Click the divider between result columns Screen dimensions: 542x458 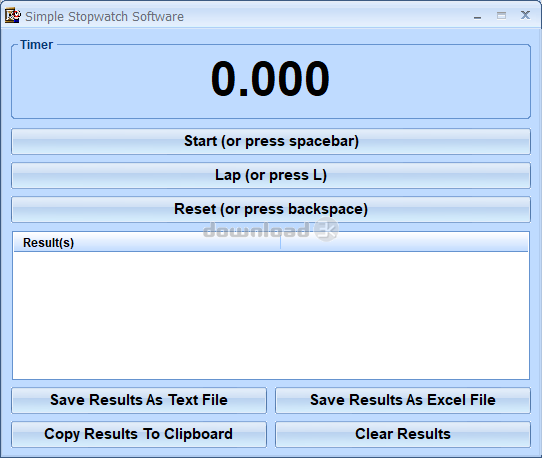pyautogui.click(x=280, y=242)
